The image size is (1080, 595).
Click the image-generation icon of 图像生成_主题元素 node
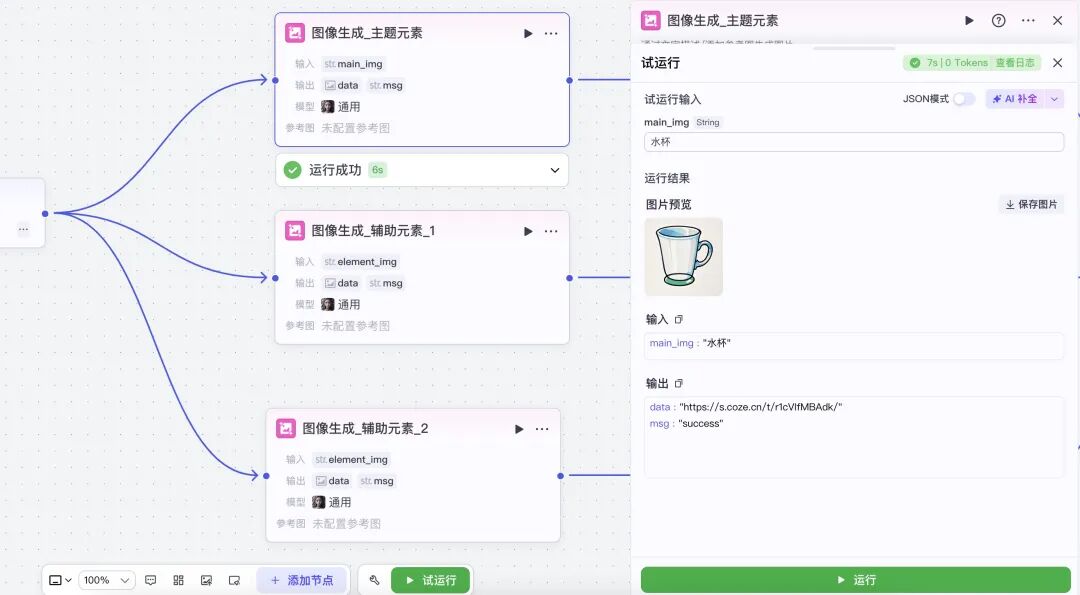click(295, 32)
